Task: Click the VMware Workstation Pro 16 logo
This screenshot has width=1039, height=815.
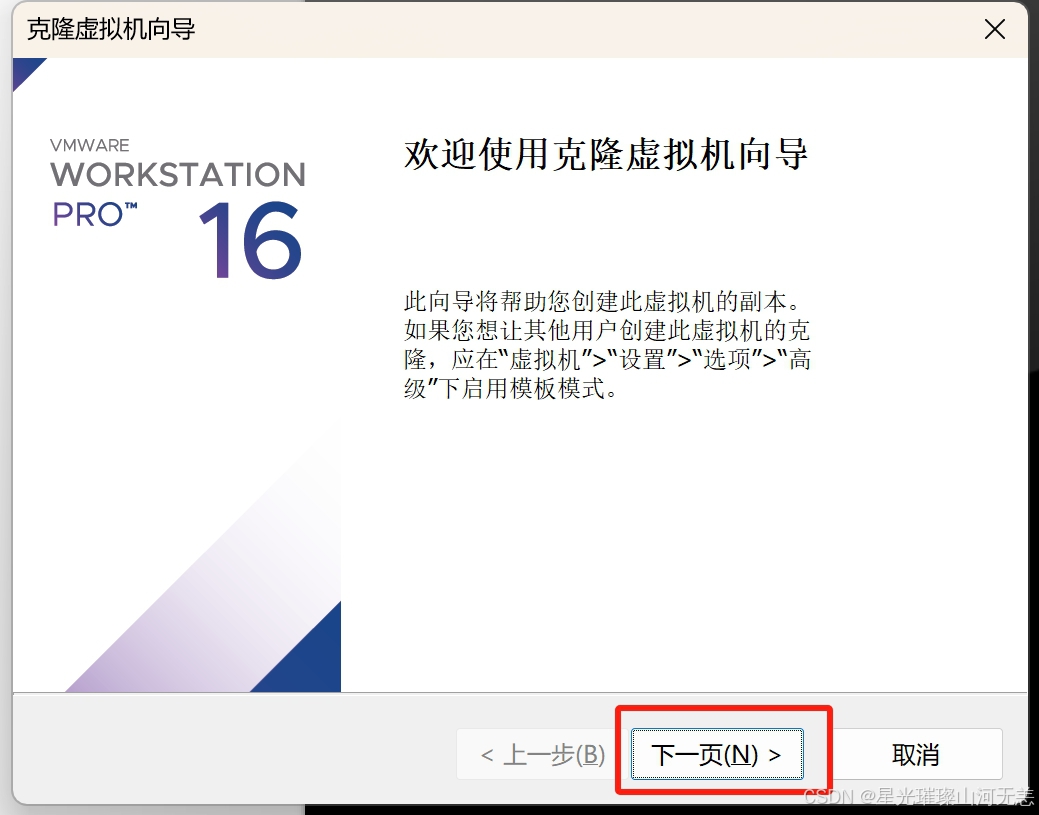Action: coord(178,208)
